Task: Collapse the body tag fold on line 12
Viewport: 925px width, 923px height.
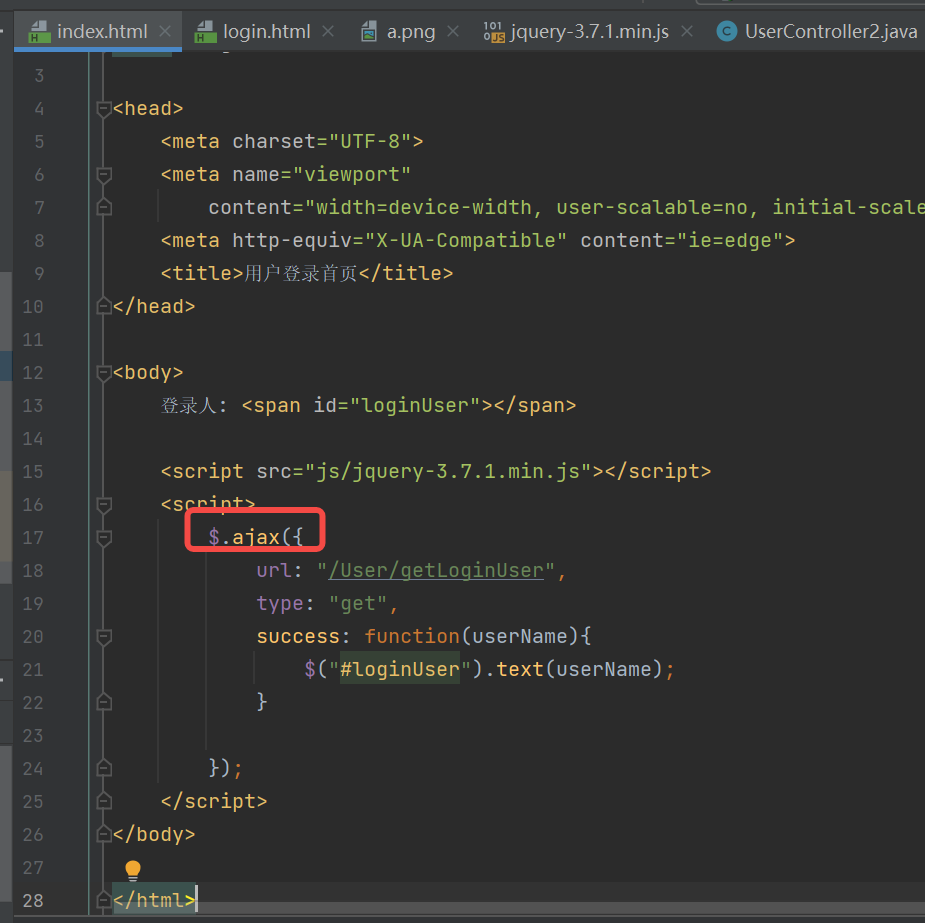Action: [x=104, y=373]
